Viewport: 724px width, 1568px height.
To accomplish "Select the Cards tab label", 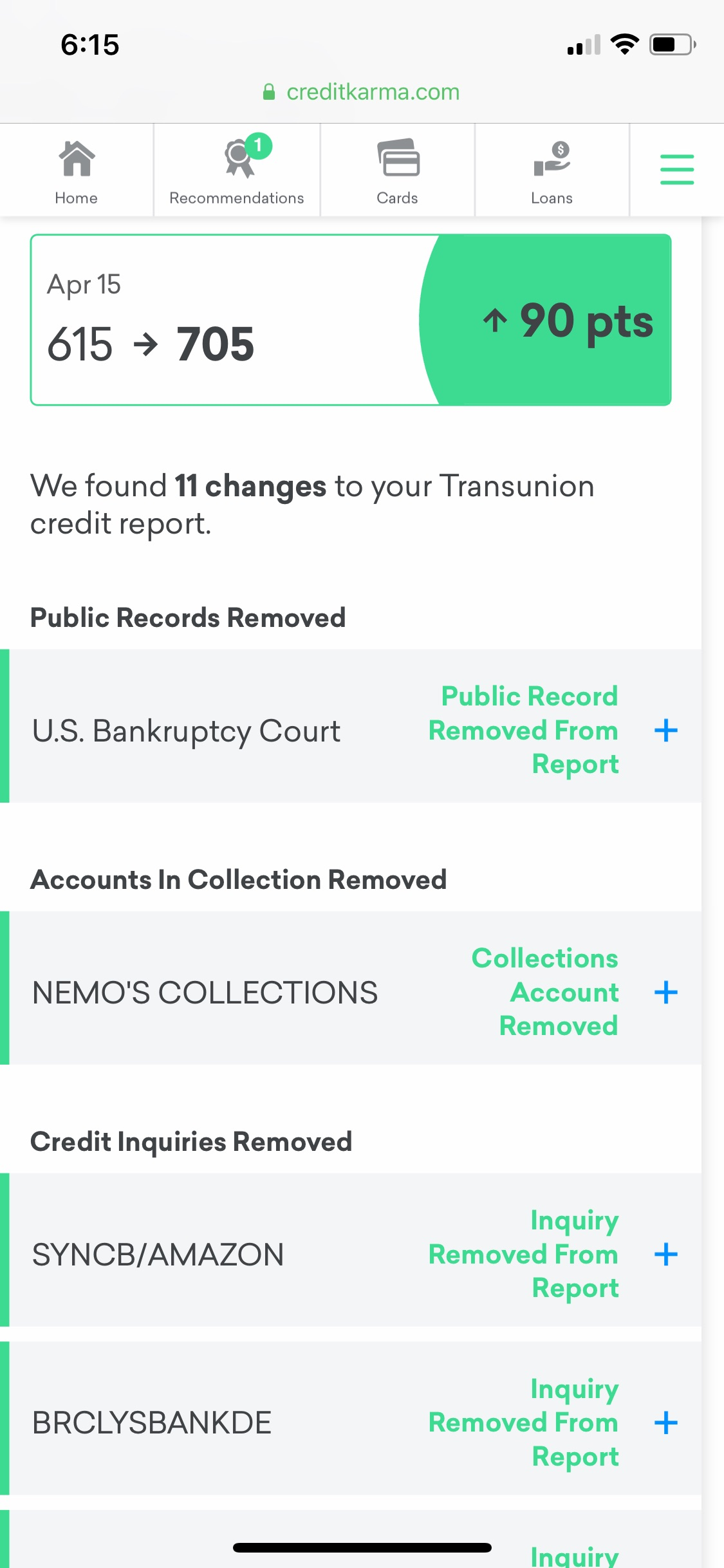I will [397, 198].
